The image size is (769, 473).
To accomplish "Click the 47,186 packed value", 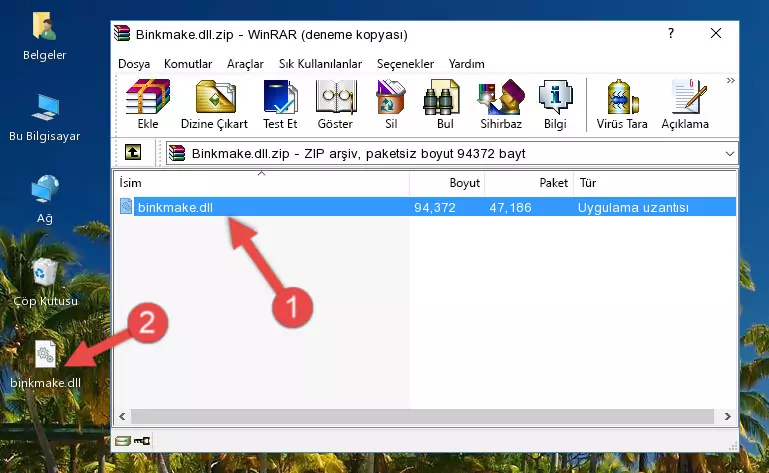I will (x=510, y=207).
